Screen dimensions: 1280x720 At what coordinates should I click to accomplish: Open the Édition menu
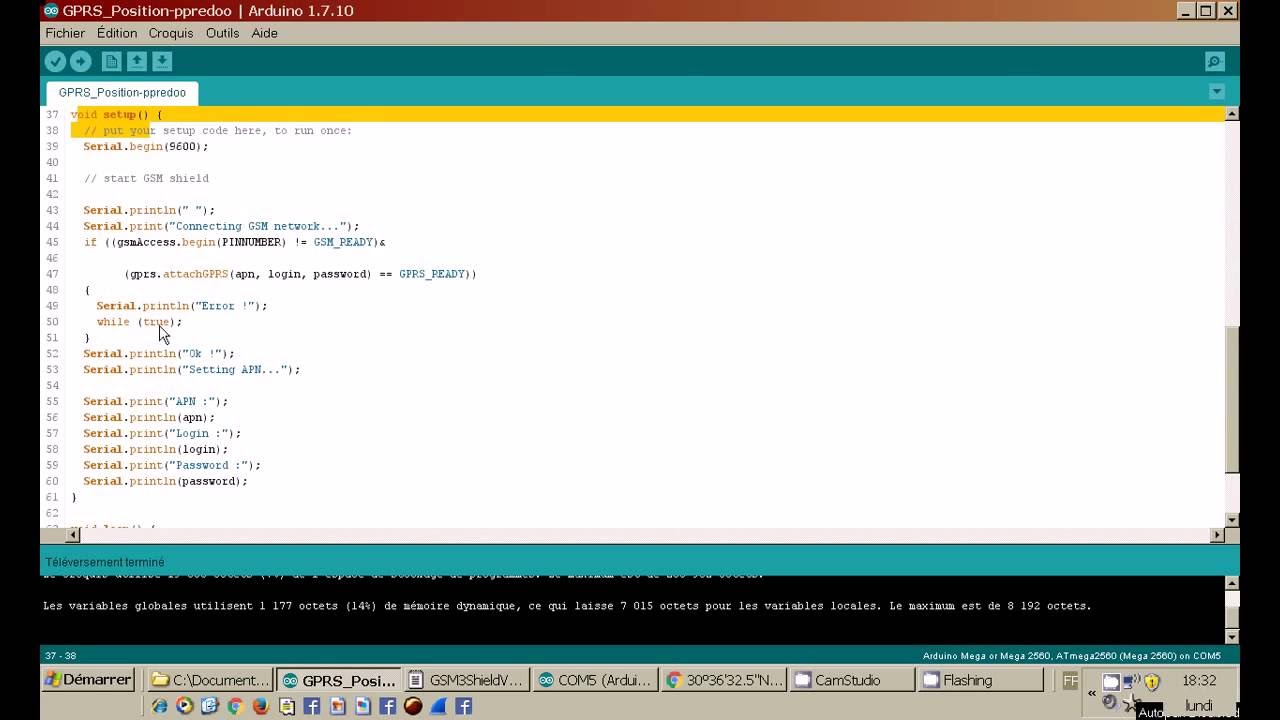click(117, 33)
